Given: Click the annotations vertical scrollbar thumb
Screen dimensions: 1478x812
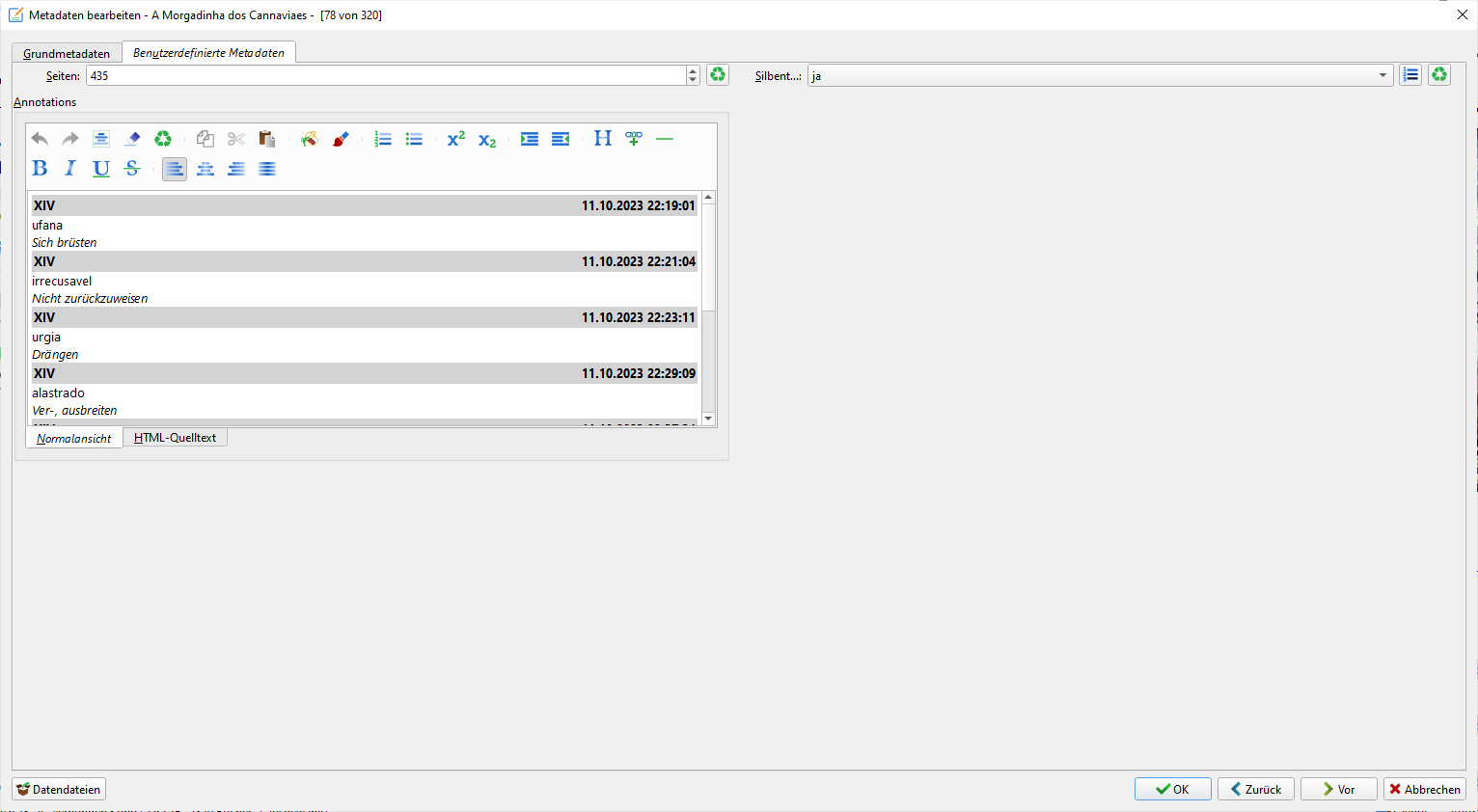Looking at the screenshot, I should coord(708,257).
